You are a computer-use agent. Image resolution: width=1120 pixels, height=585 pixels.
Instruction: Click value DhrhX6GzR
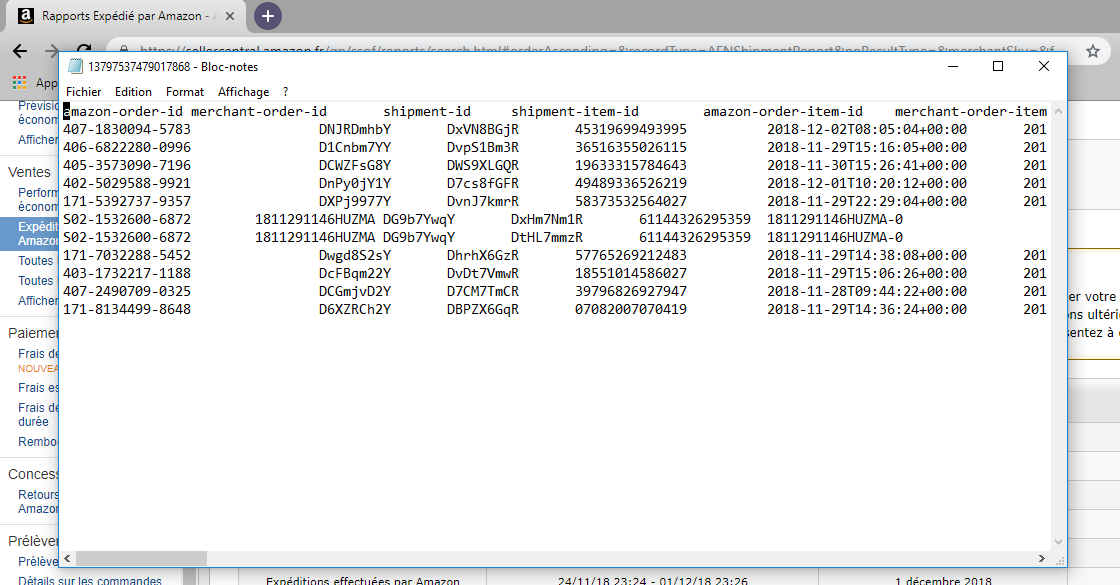[483, 255]
